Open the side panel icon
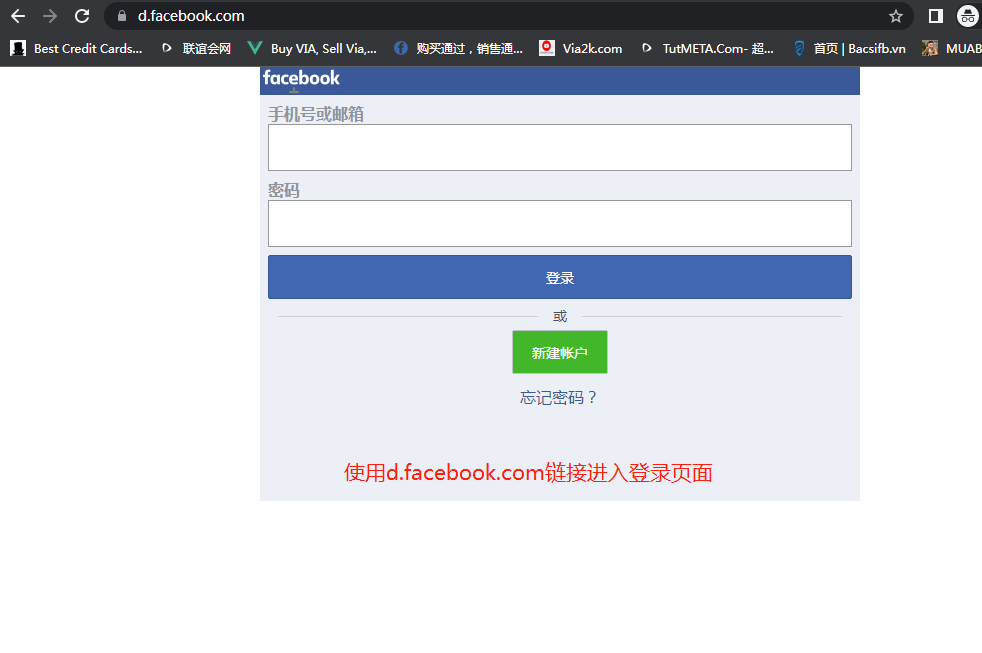 point(936,16)
